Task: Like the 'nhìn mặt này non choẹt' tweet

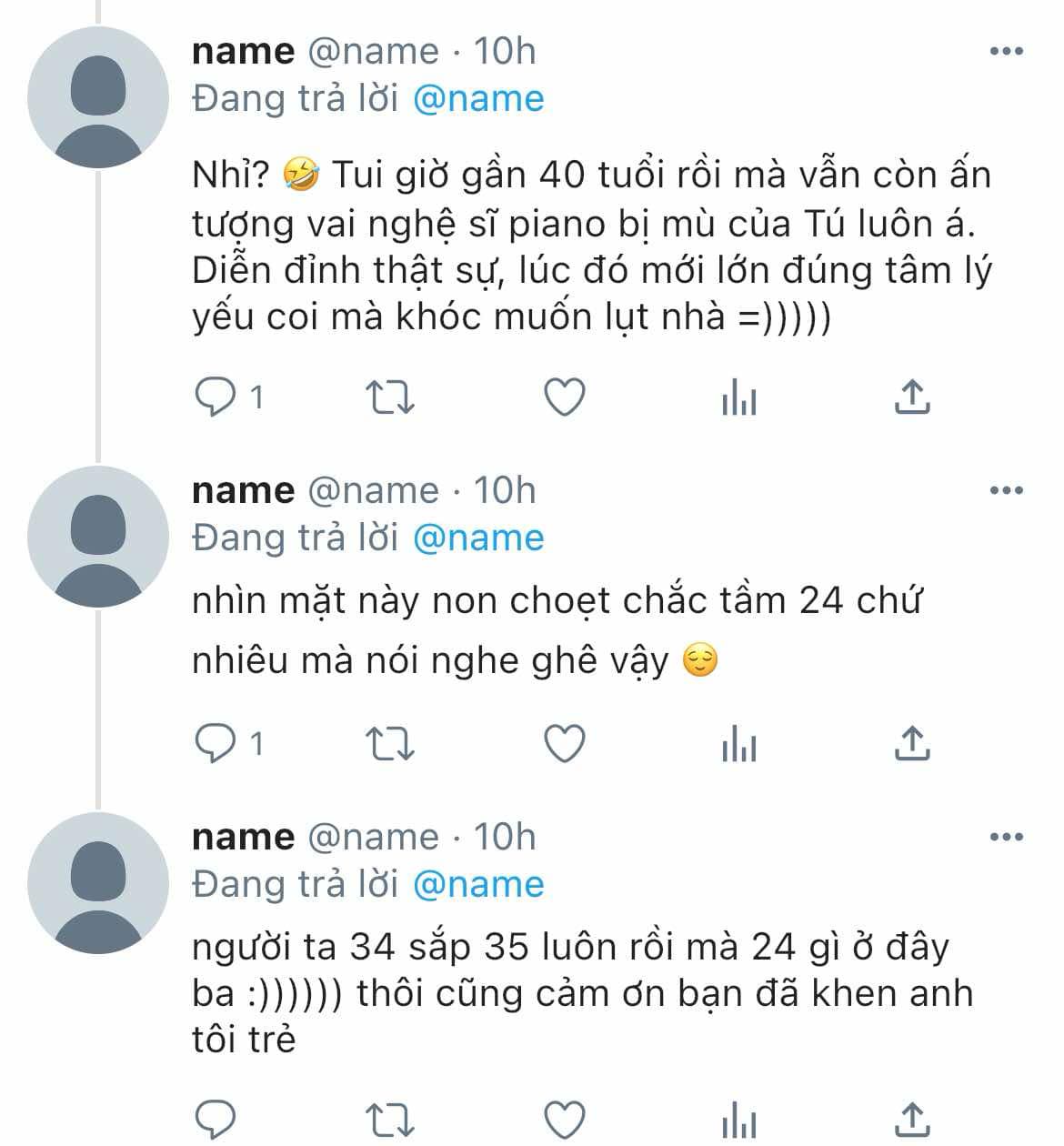Action: [x=564, y=744]
